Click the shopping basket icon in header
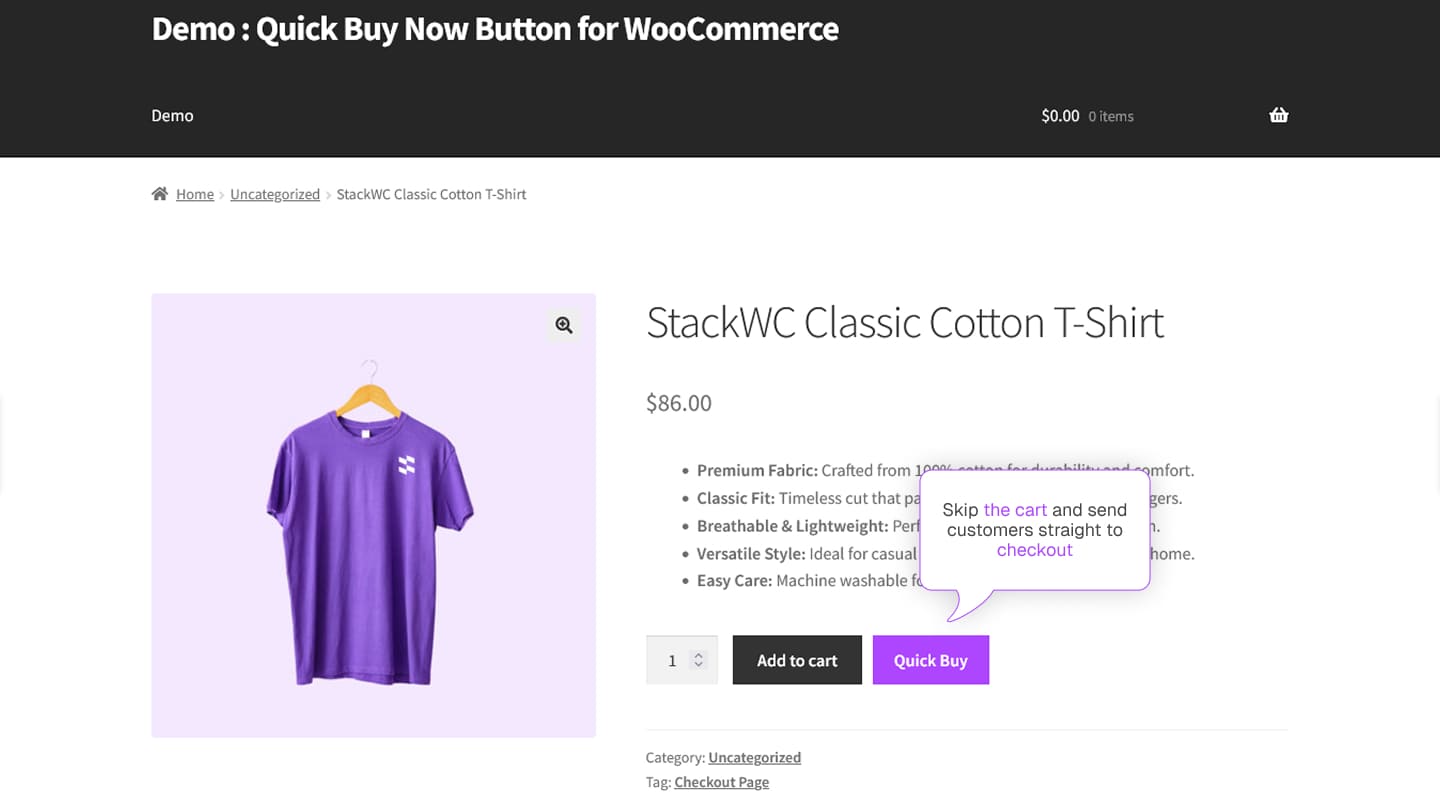The height and width of the screenshot is (812, 1440). point(1278,115)
